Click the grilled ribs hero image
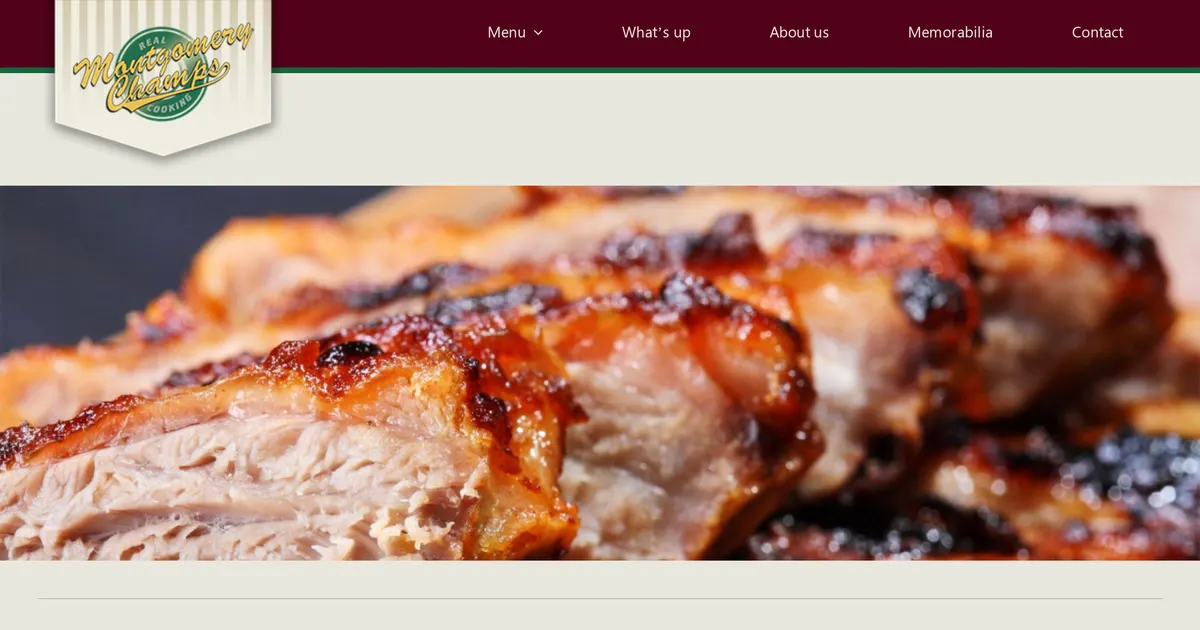 tap(600, 373)
